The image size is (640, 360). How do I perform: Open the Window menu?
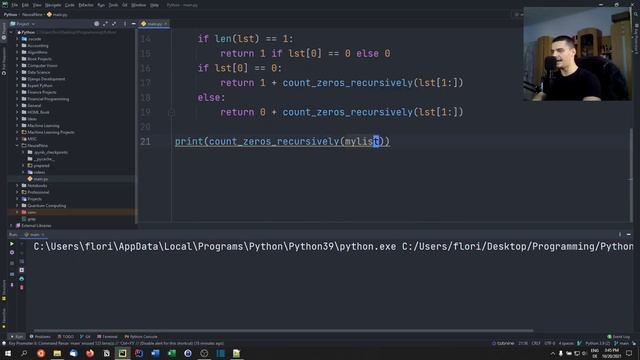(x=138, y=5)
